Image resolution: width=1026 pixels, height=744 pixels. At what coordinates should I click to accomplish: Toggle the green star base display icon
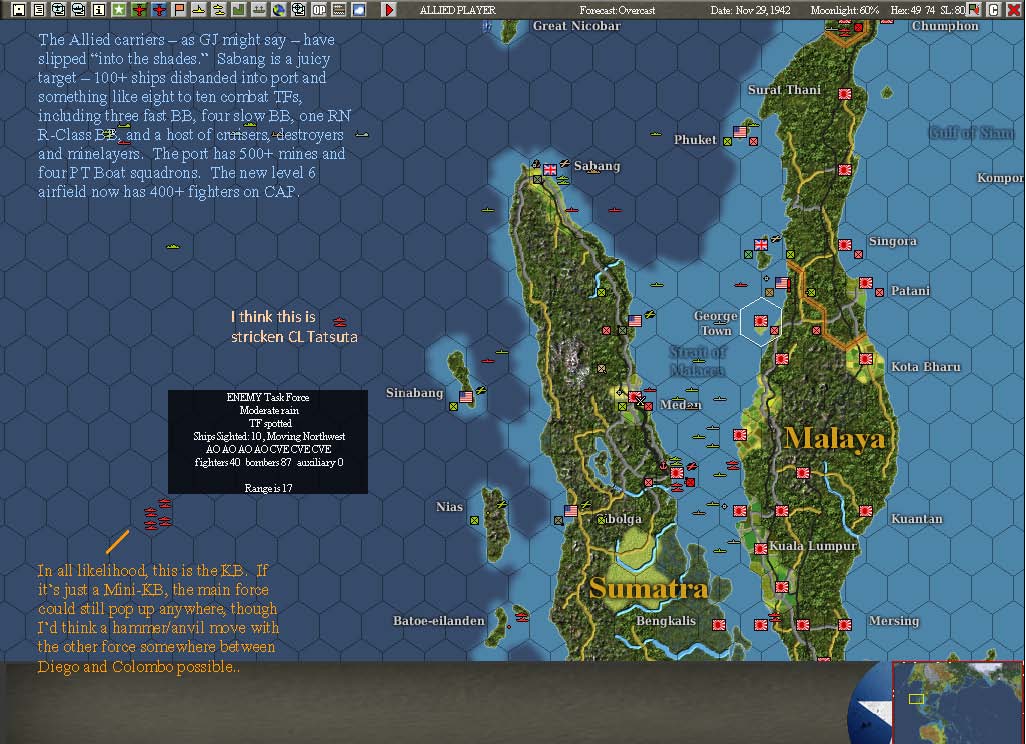tap(119, 9)
